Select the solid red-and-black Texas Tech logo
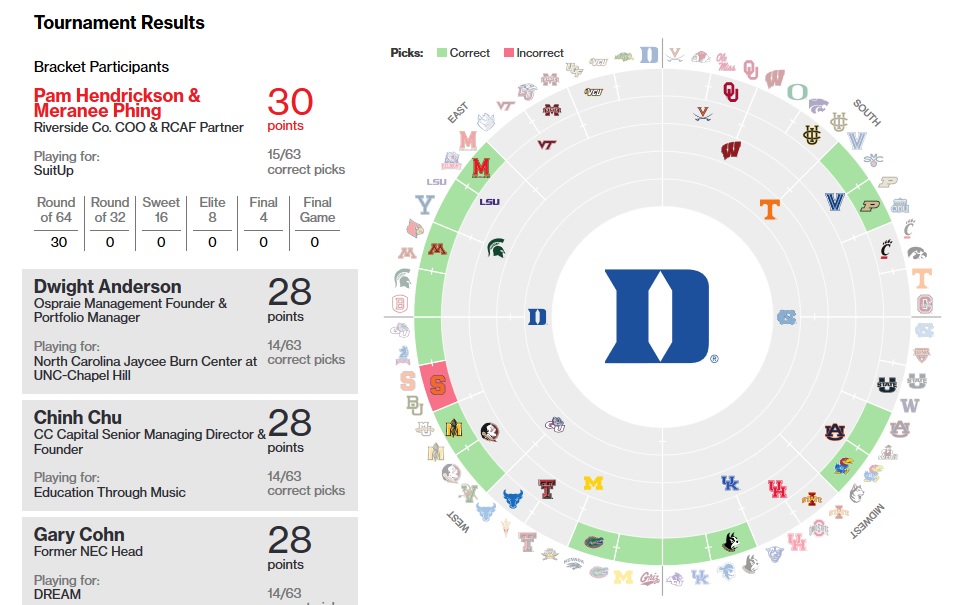The height and width of the screenshot is (605, 977). [x=547, y=489]
